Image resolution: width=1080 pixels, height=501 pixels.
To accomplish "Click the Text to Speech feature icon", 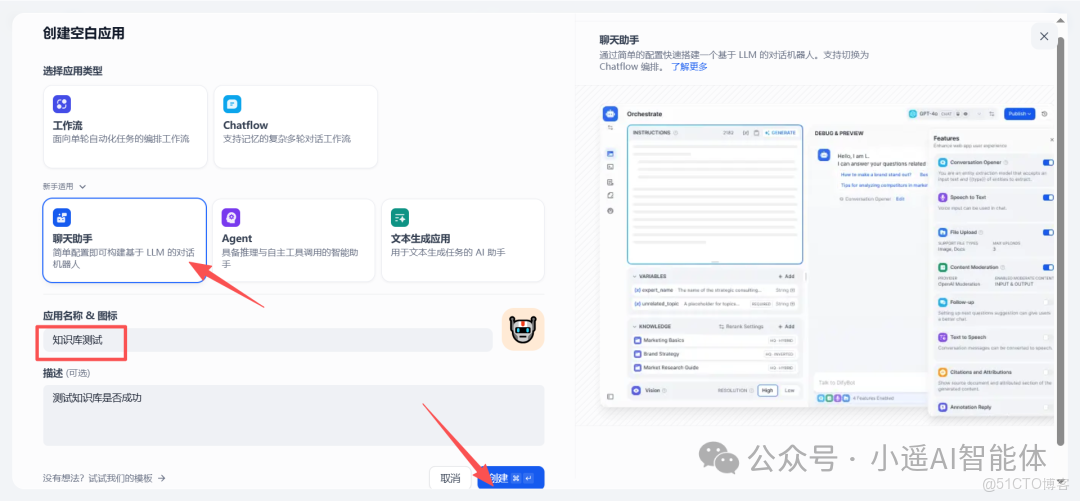I will pyautogui.click(x=943, y=337).
